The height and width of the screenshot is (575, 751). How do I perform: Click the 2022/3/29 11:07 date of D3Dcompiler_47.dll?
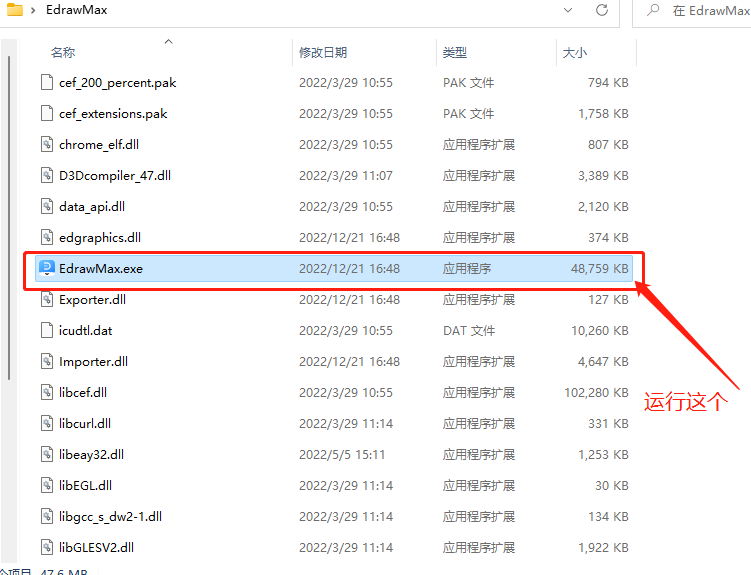346,176
